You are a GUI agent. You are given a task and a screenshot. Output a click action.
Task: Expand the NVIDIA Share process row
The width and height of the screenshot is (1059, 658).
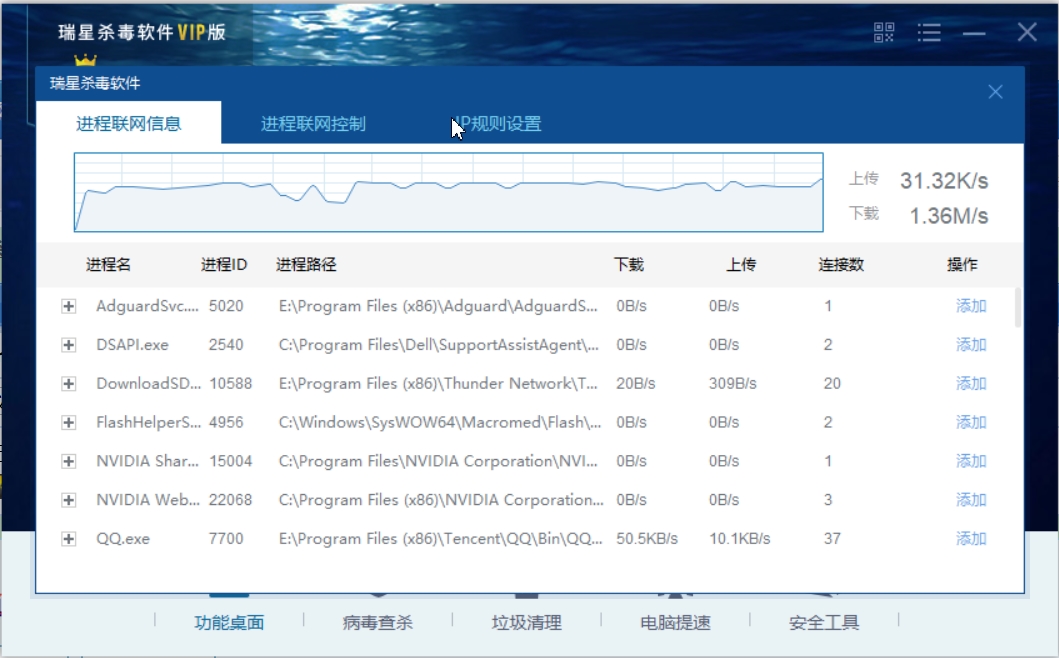[69, 462]
